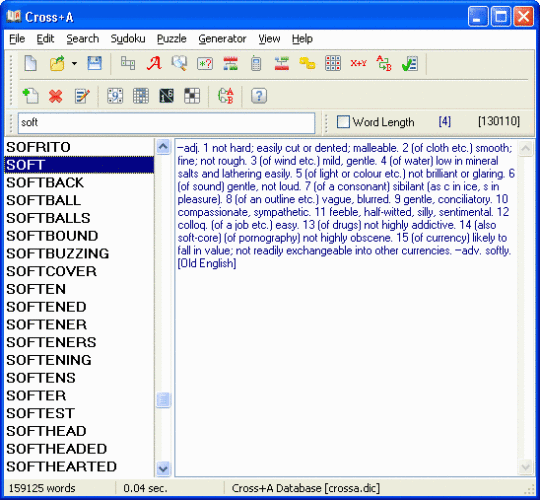Click the black Kakuro number icon
This screenshot has height=500, width=540.
coord(166,96)
